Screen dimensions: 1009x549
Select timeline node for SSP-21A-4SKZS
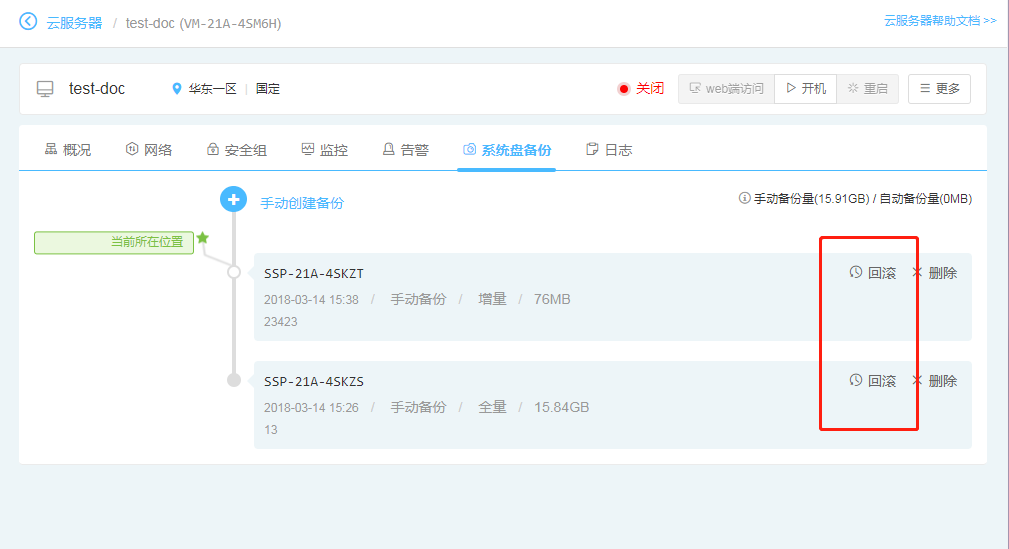click(x=234, y=380)
